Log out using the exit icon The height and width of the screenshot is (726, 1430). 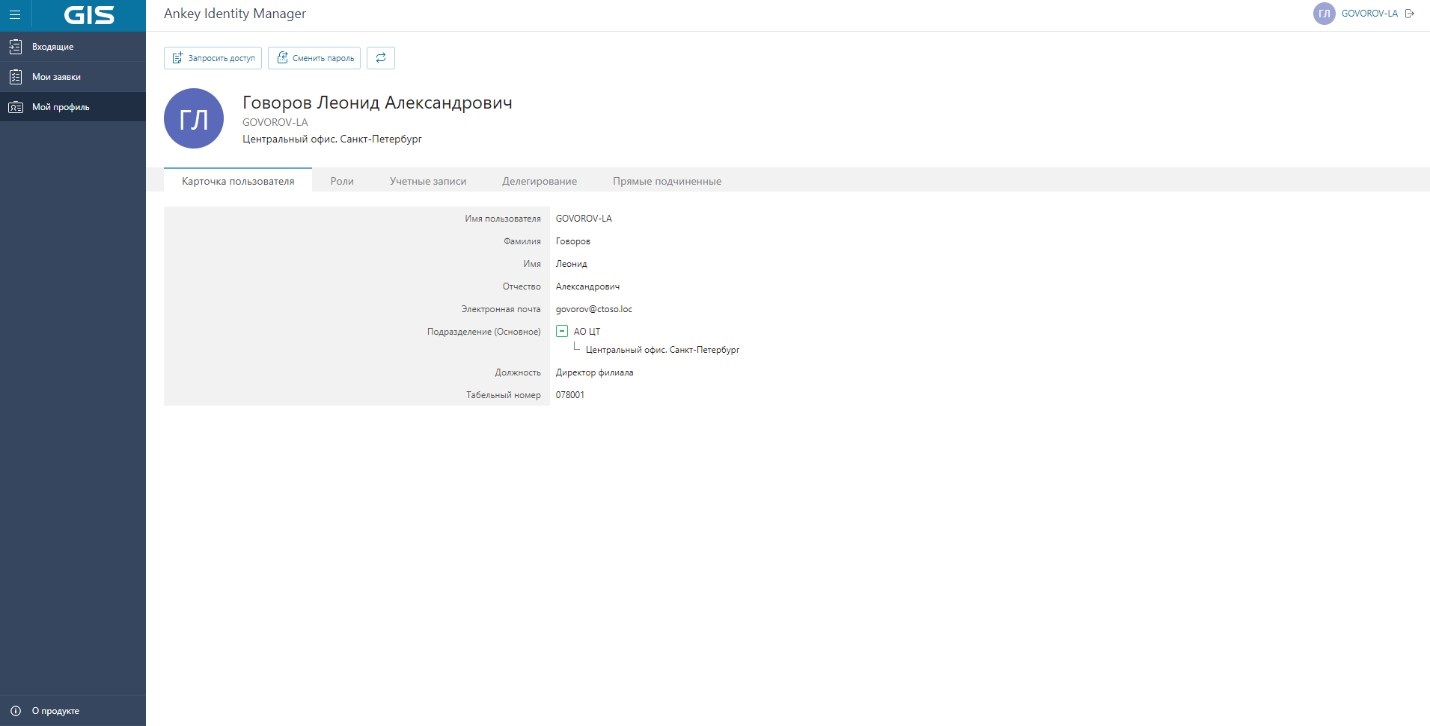(x=1410, y=14)
